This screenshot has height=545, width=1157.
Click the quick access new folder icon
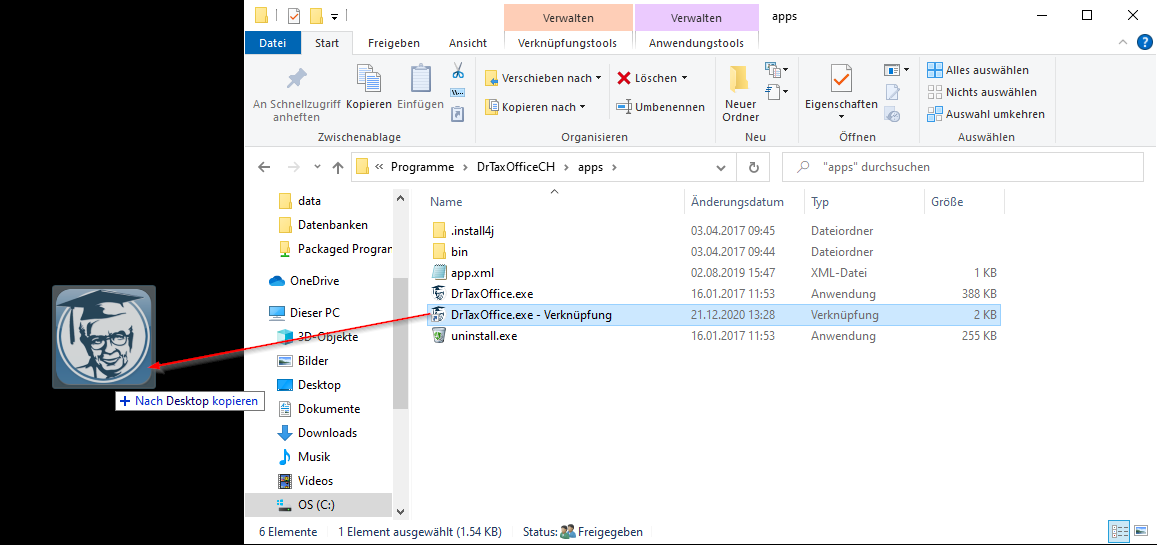317,15
